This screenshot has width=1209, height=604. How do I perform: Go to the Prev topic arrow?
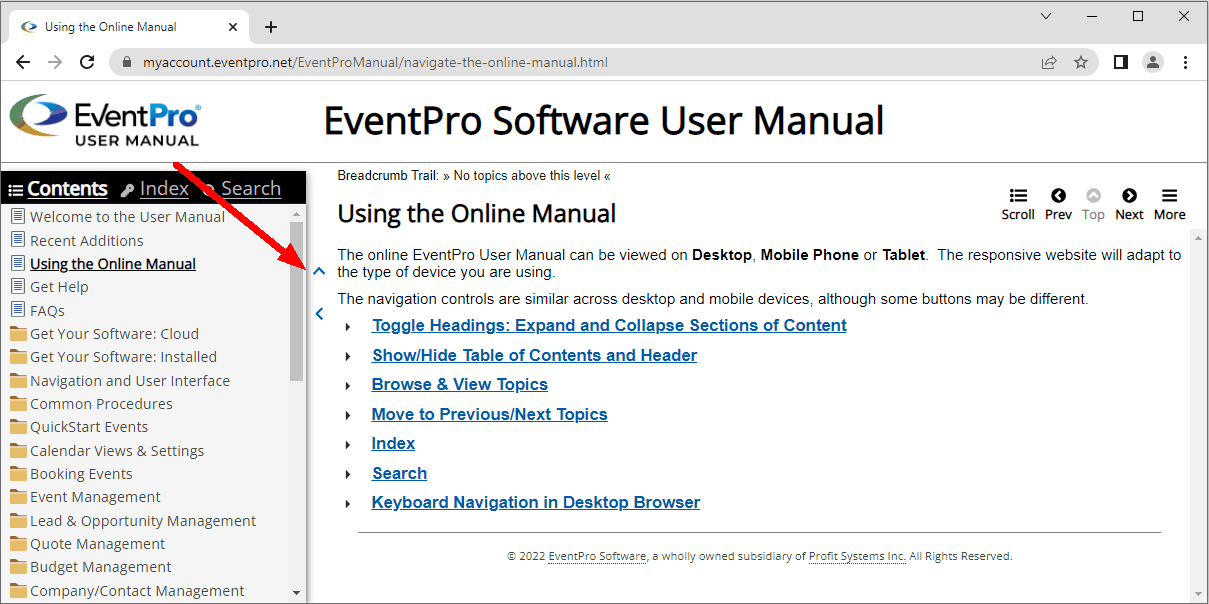click(1058, 196)
